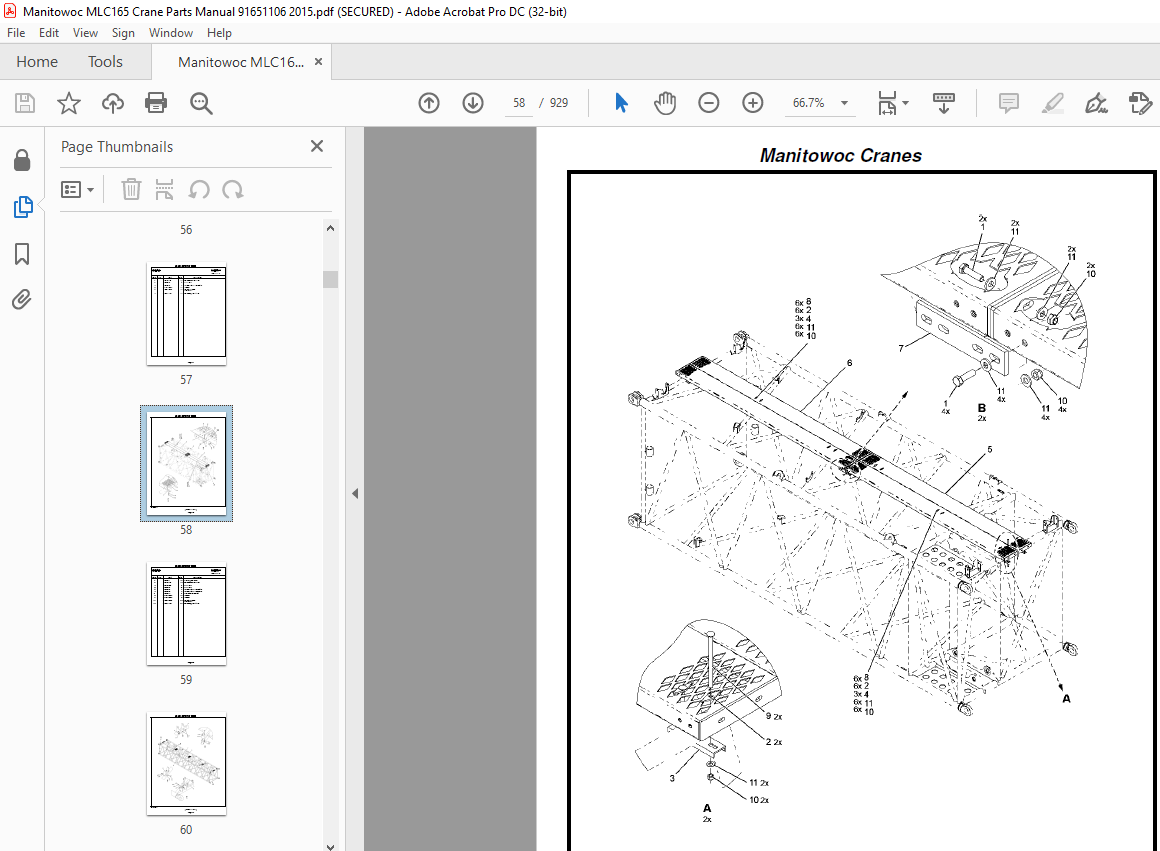1160x851 pixels.
Task: Click the total page count 929
Action: coord(559,103)
